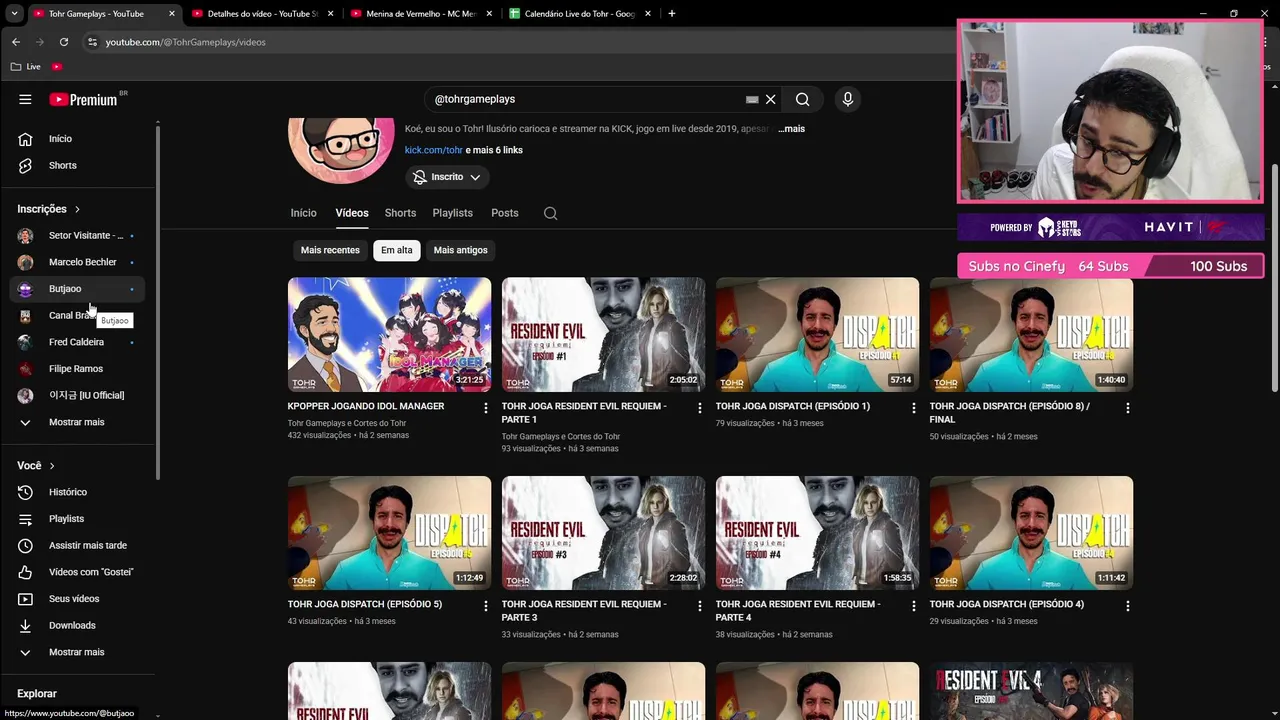Image resolution: width=1280 pixels, height=720 pixels.
Task: Open the hamburger guide menu
Action: [25, 99]
